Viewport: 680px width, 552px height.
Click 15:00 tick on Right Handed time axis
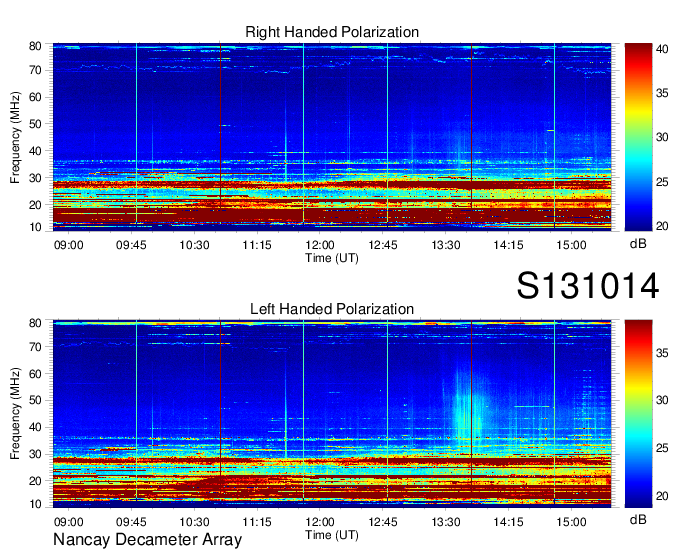571,245
